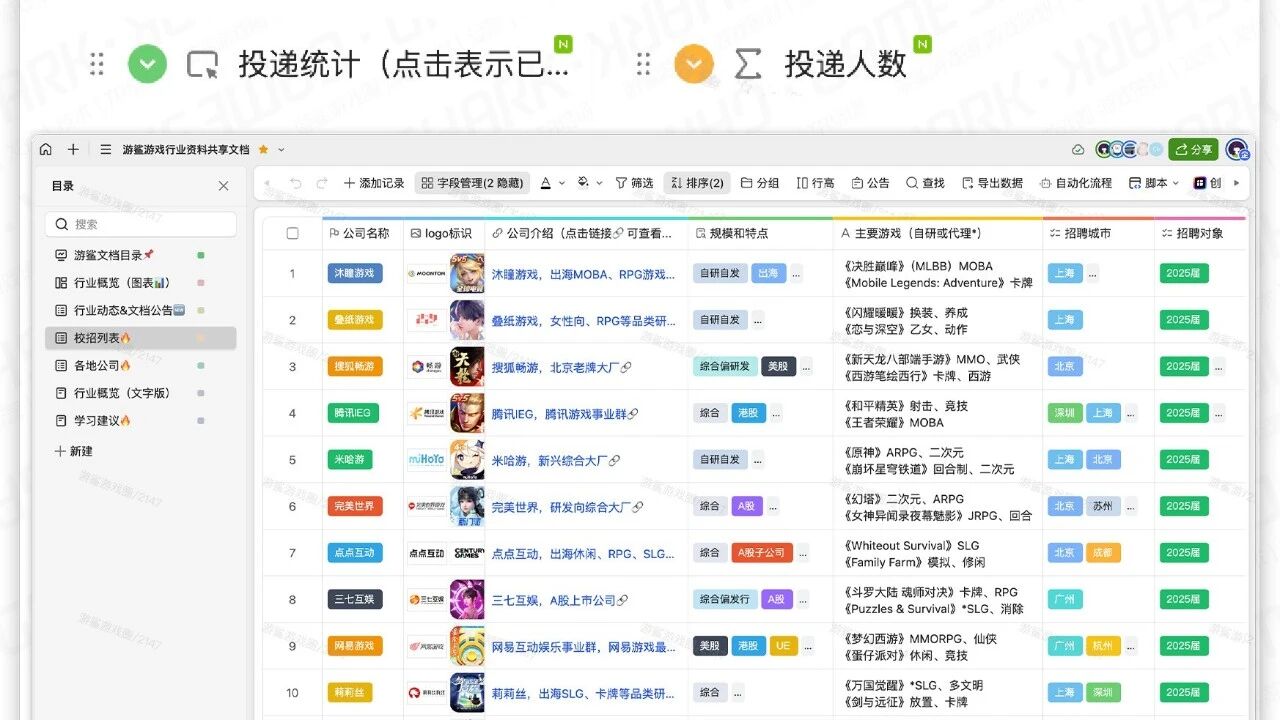The height and width of the screenshot is (720, 1280).
Task: Click the green 分享 button
Action: pos(1193,150)
